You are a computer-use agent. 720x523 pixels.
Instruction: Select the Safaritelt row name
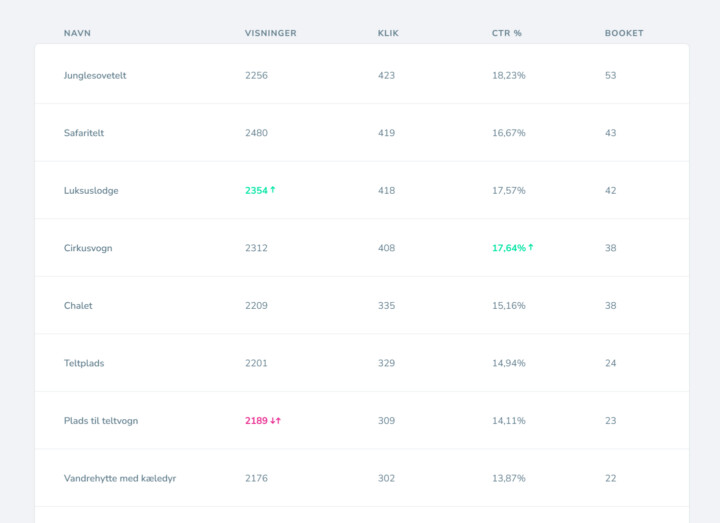coord(84,133)
